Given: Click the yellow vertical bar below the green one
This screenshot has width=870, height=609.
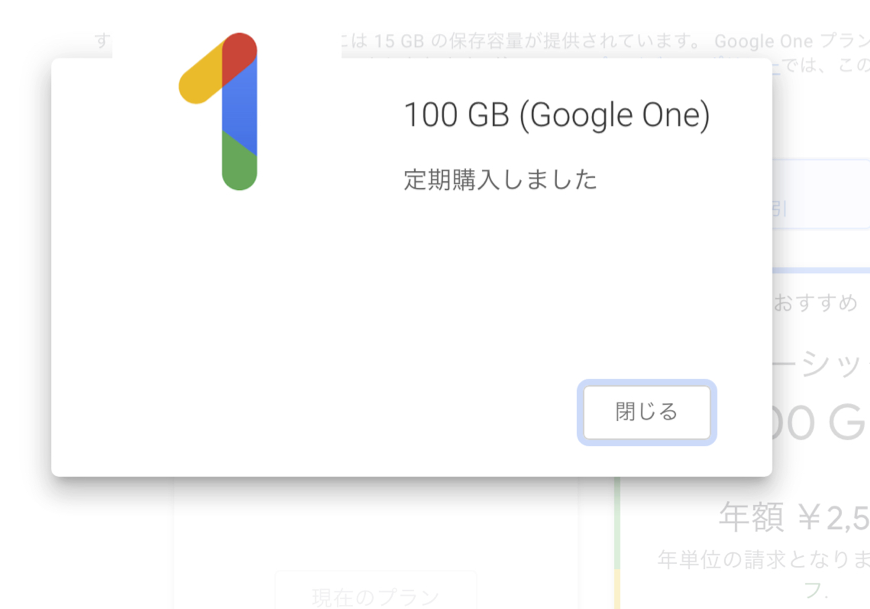Looking at the screenshot, I should click(x=617, y=590).
